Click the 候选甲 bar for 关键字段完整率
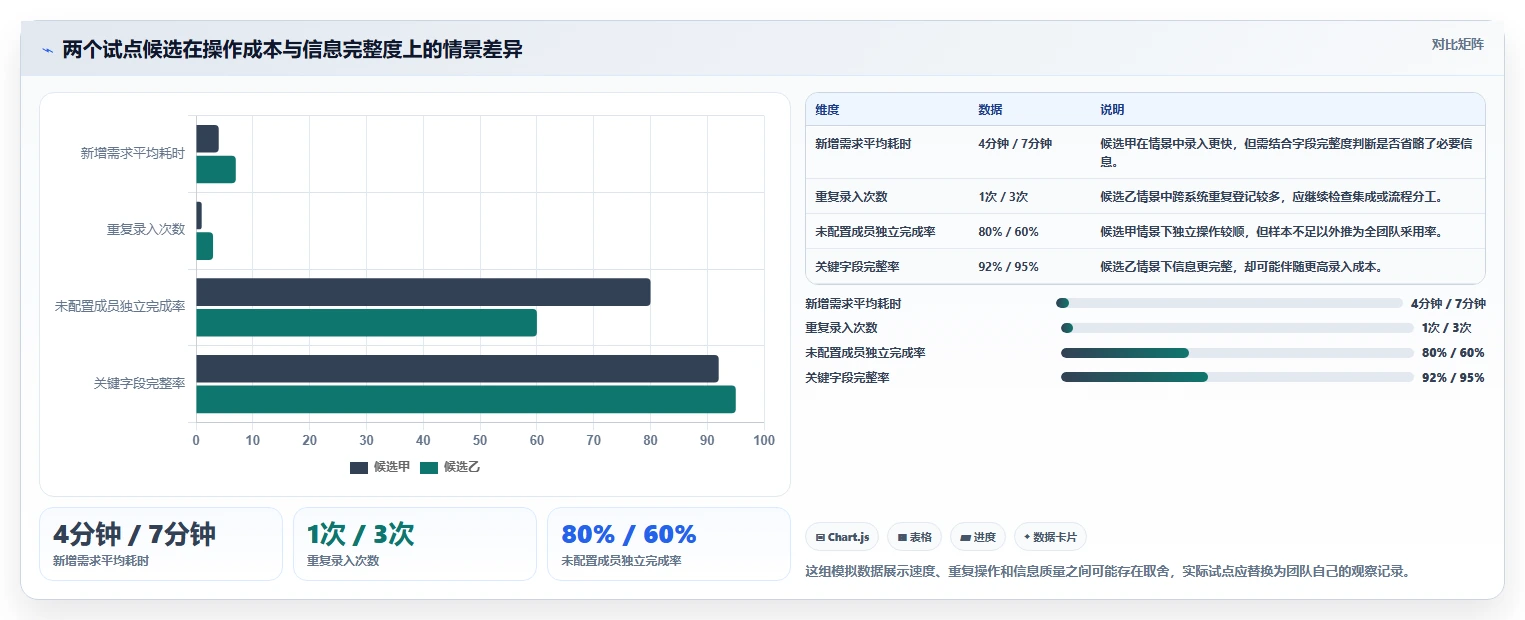Screen dimensions: 1525x620 point(457,369)
